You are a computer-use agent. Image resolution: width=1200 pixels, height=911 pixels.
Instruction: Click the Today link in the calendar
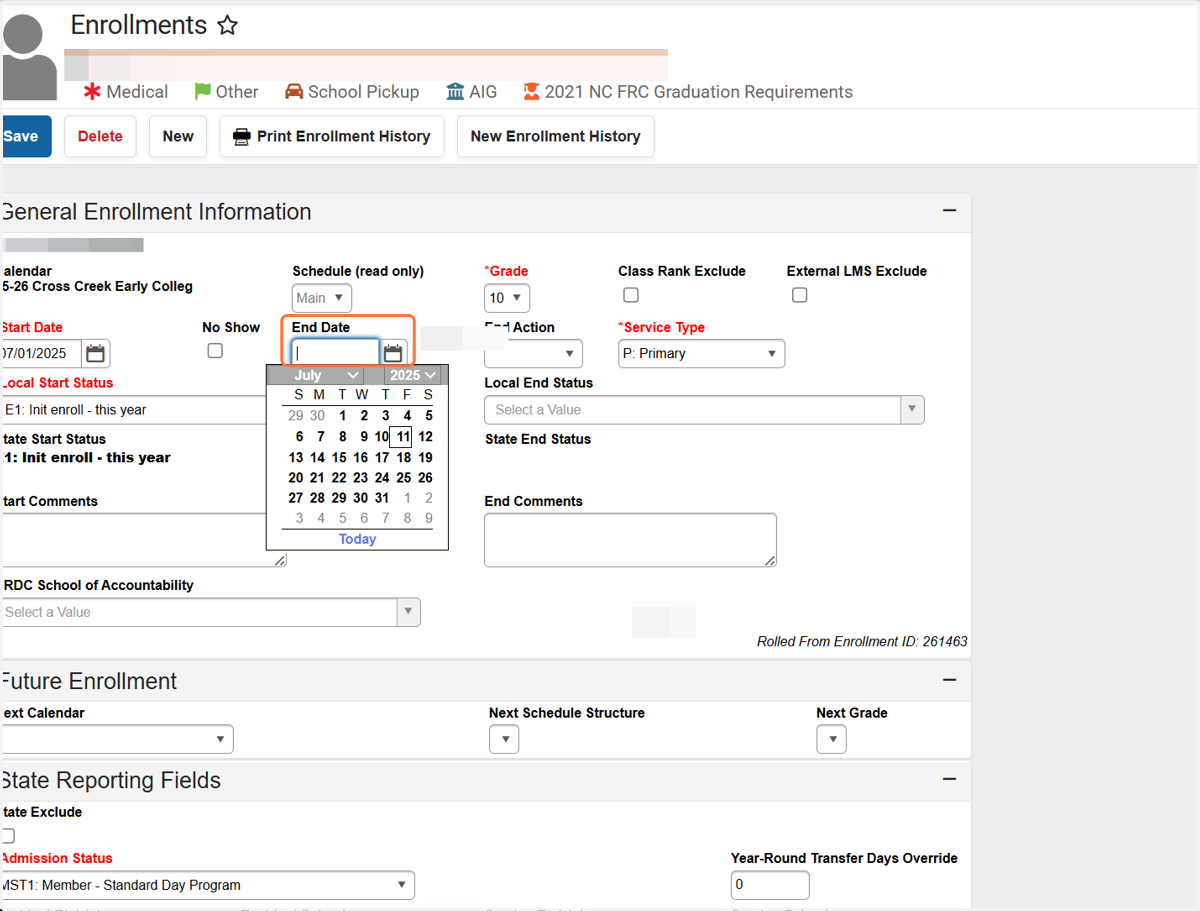click(357, 539)
